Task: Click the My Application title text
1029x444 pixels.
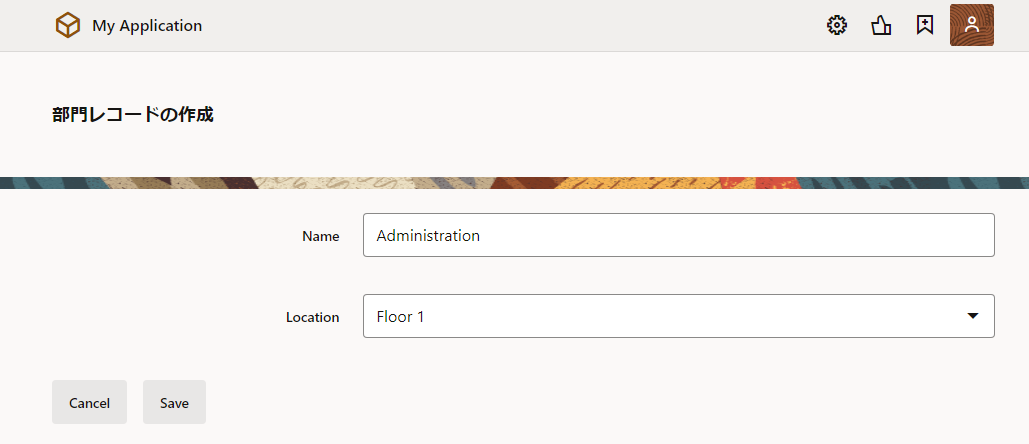Action: point(147,26)
